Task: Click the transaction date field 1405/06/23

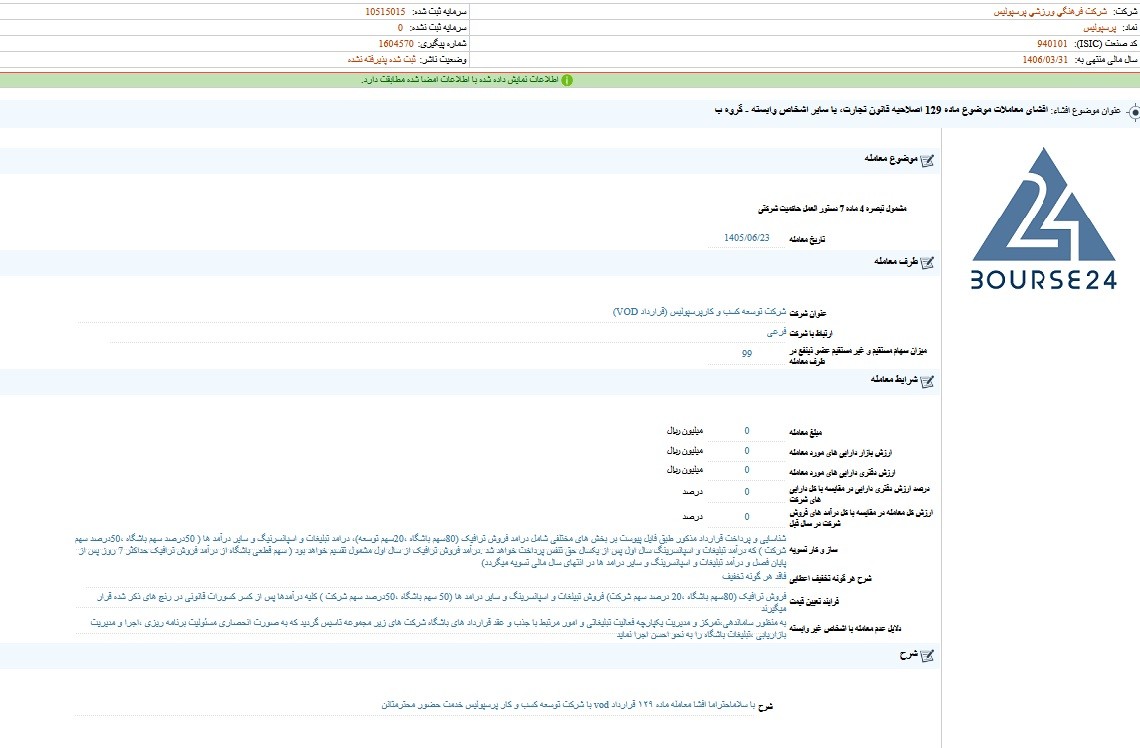Action: (747, 238)
